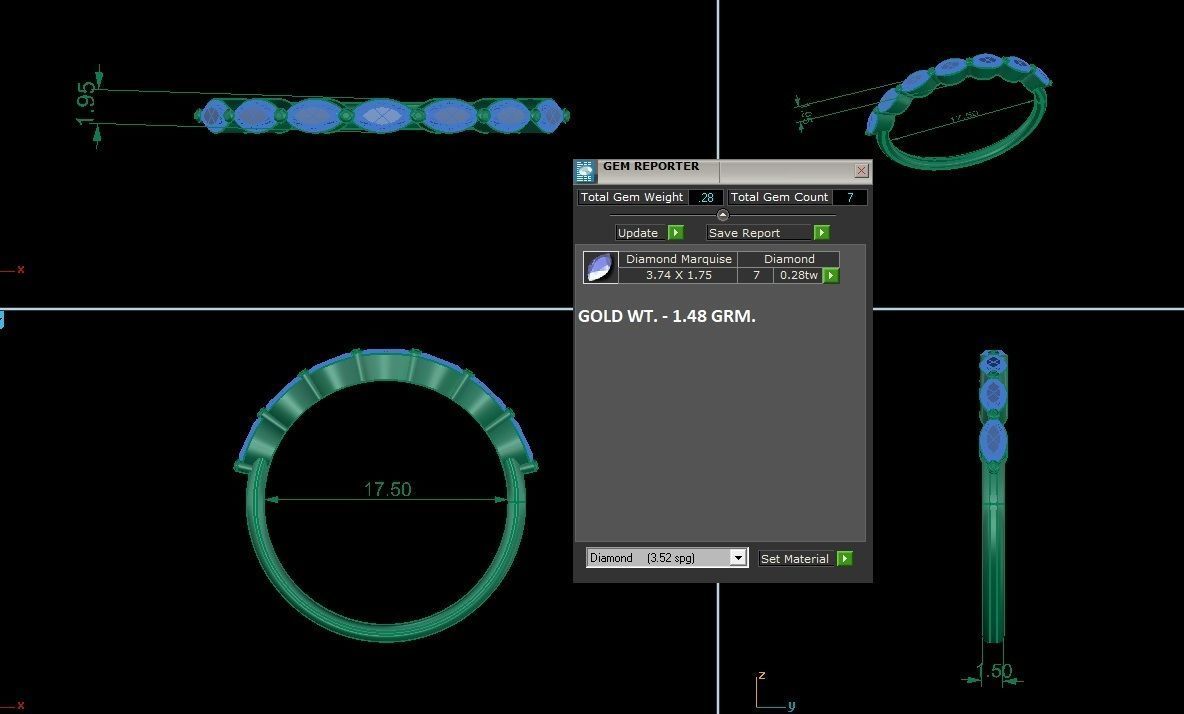Click the green arrow next to Save Report
This screenshot has height=714, width=1184.
(x=822, y=232)
